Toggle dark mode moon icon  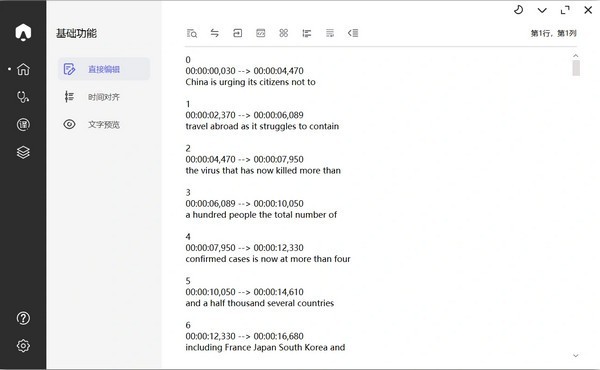[518, 10]
